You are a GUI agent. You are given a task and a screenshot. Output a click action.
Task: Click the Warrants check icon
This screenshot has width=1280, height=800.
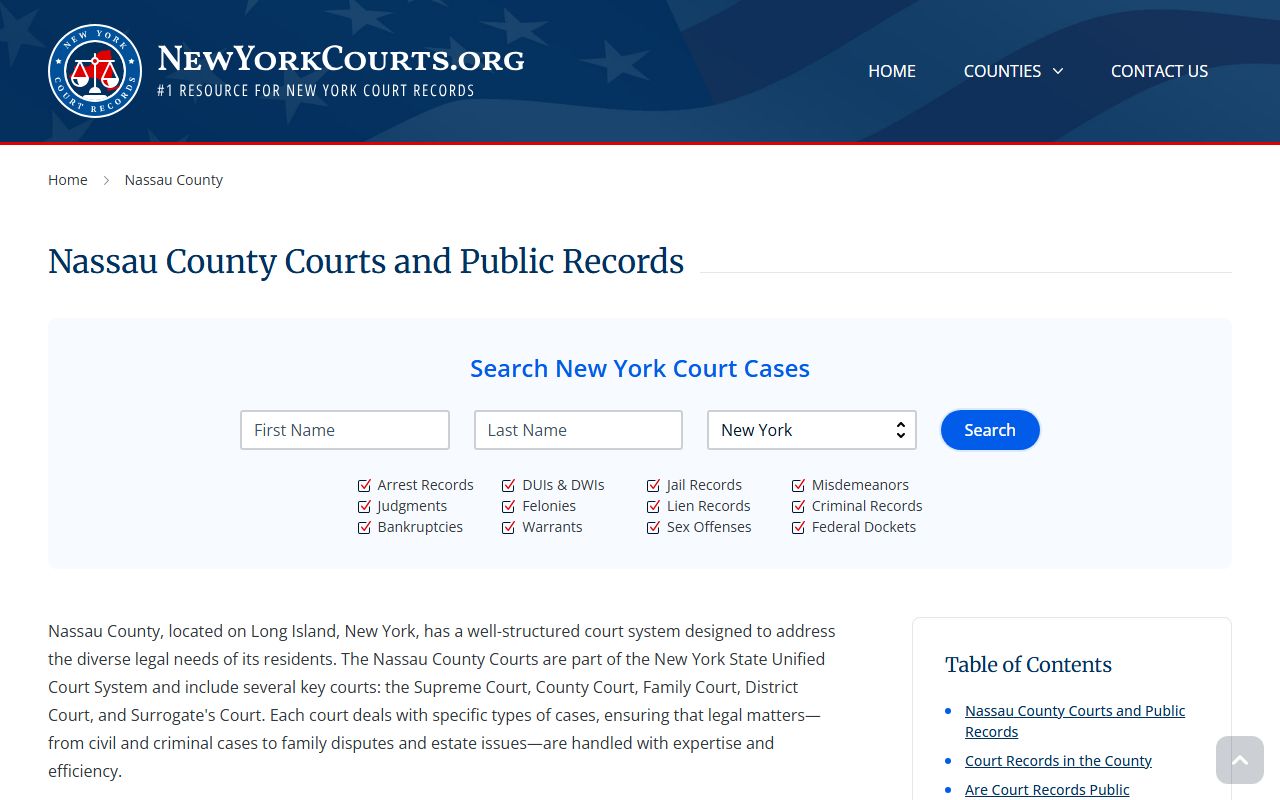(x=509, y=527)
